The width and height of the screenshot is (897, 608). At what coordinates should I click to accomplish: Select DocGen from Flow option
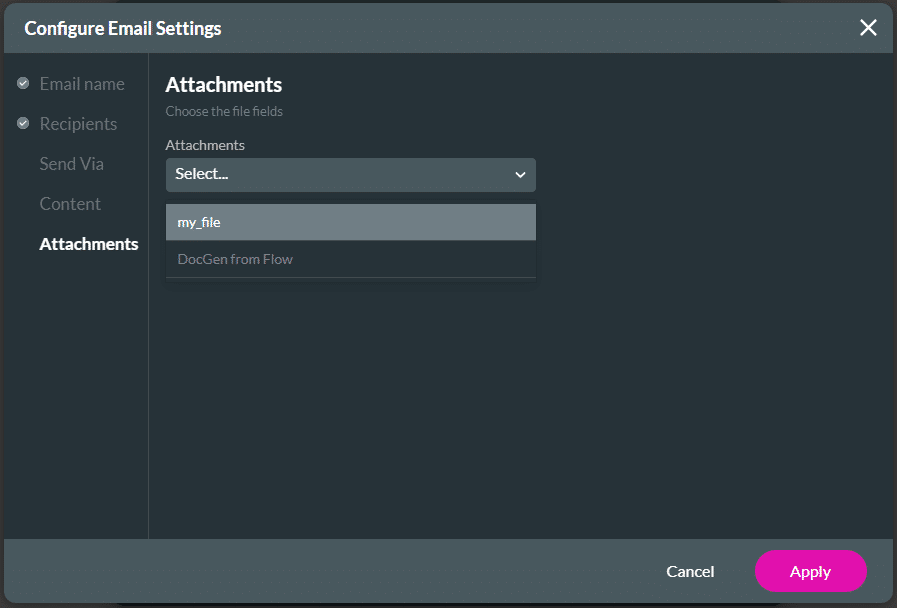pyautogui.click(x=350, y=259)
